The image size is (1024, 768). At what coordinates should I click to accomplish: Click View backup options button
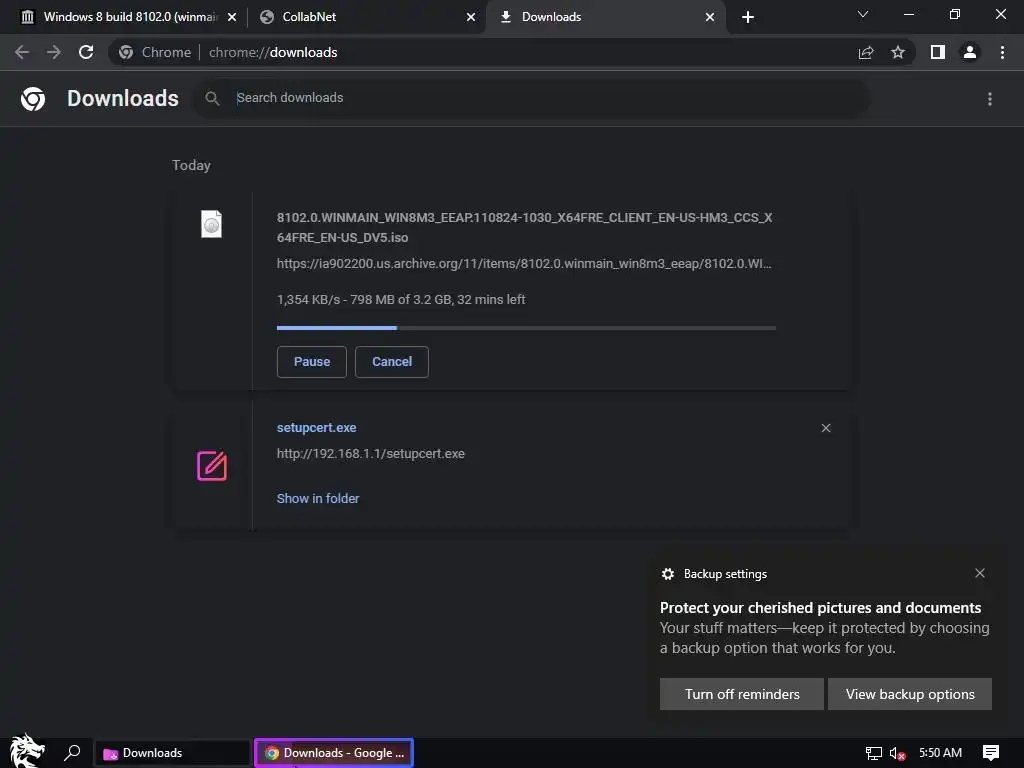point(910,694)
